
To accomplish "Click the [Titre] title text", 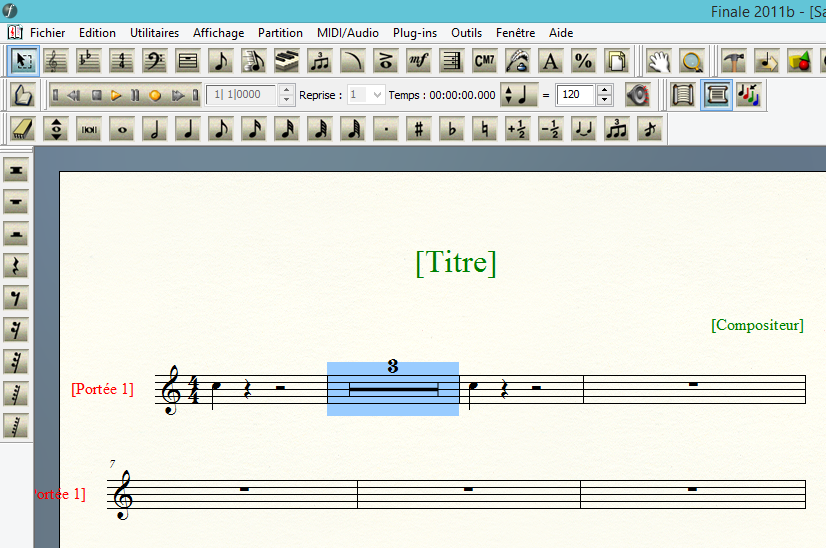I will click(x=455, y=262).
